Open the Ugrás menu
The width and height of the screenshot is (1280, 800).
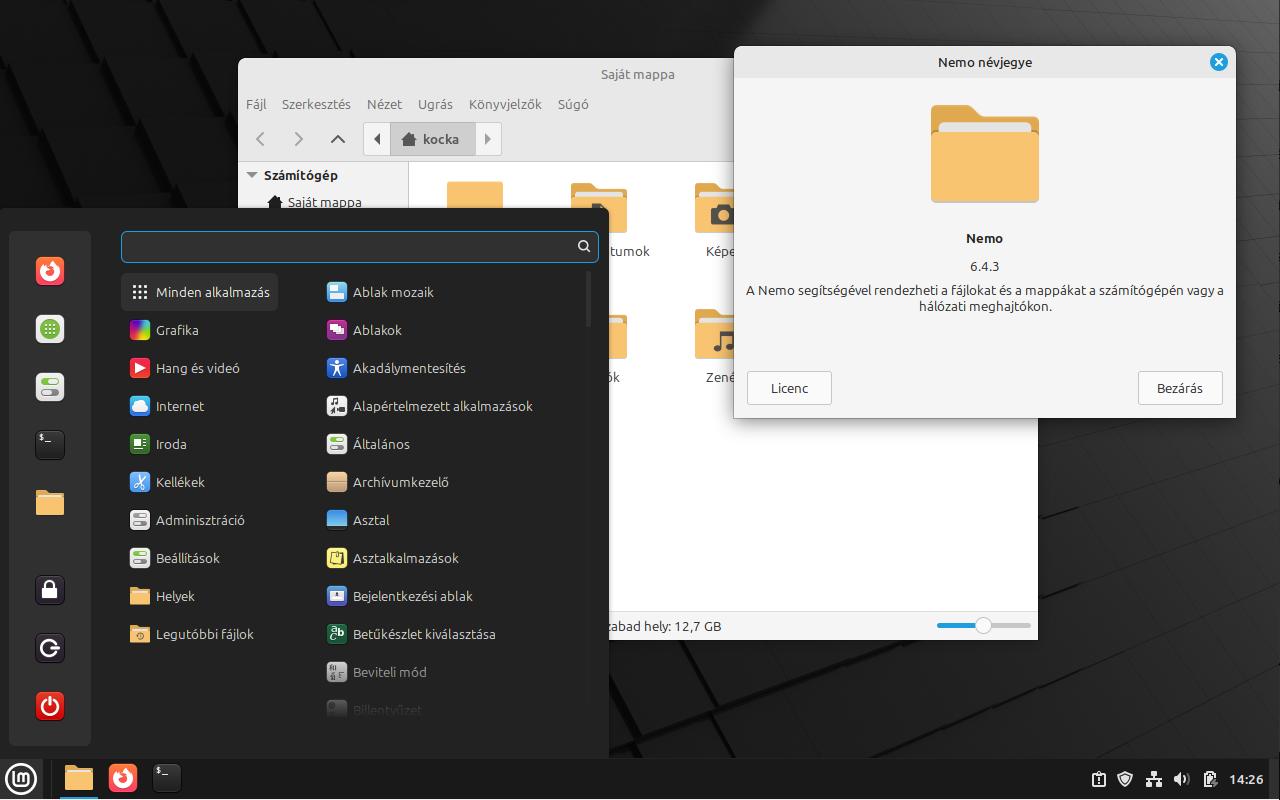pos(435,104)
